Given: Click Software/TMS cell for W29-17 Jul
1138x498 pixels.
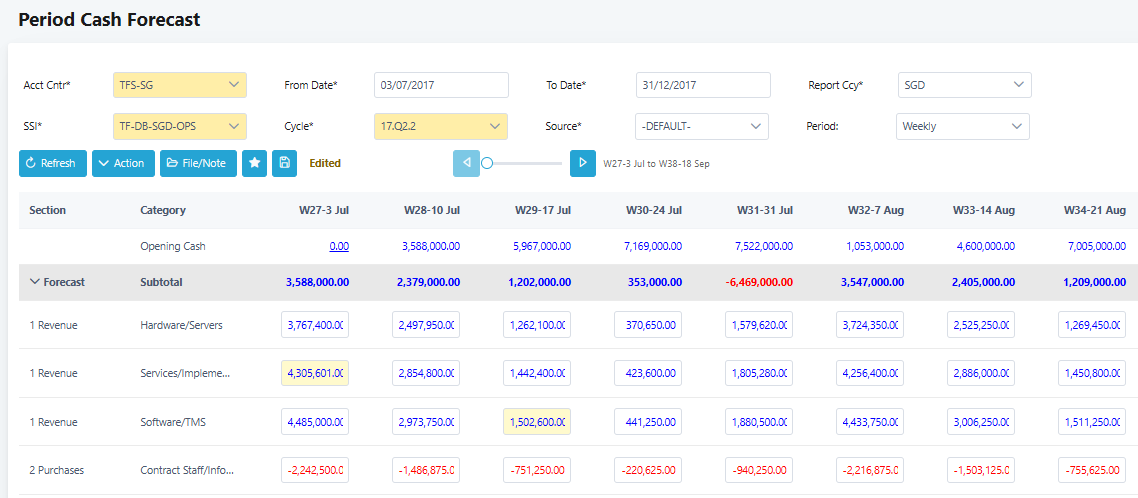Looking at the screenshot, I should pos(537,421).
